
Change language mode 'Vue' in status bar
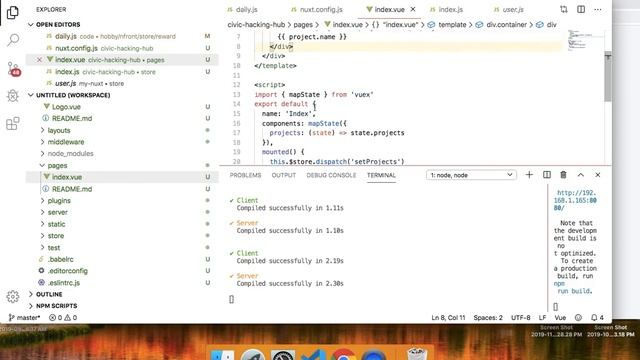[x=560, y=317]
